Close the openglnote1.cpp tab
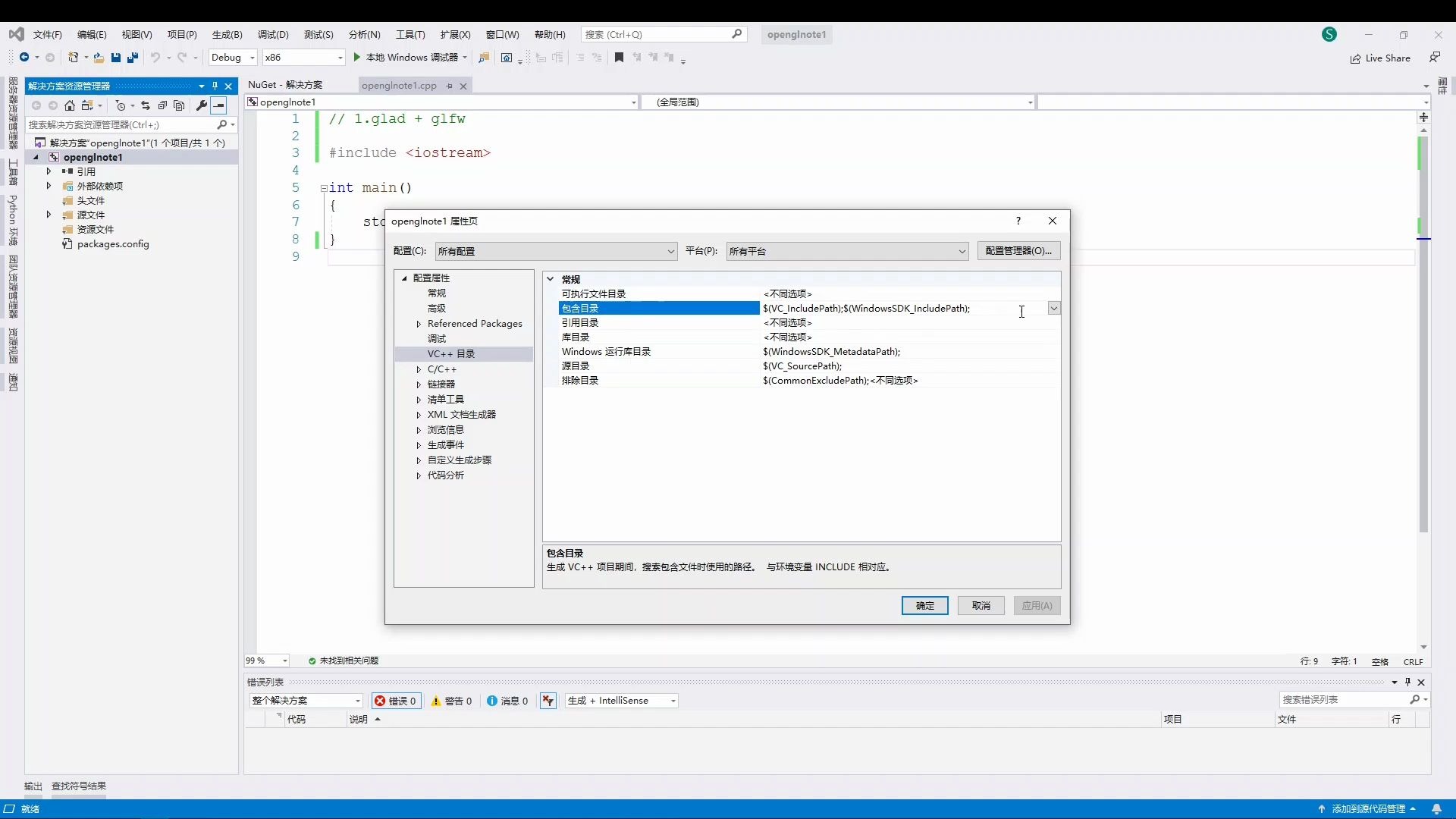Viewport: 1456px width, 819px height. (x=463, y=86)
